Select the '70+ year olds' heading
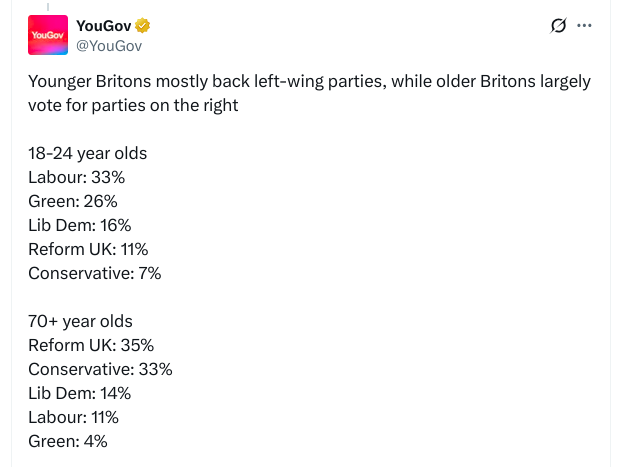The width and height of the screenshot is (627, 467). click(80, 321)
